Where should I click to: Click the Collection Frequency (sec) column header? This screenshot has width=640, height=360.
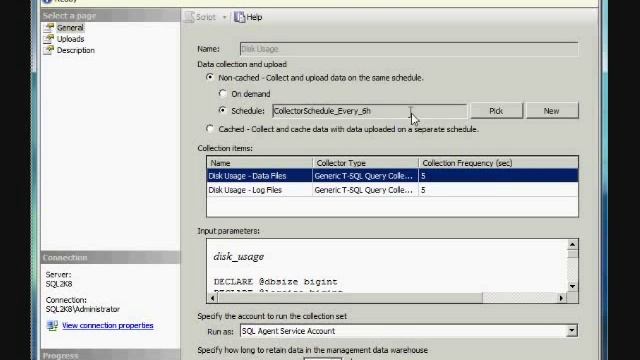(498, 163)
